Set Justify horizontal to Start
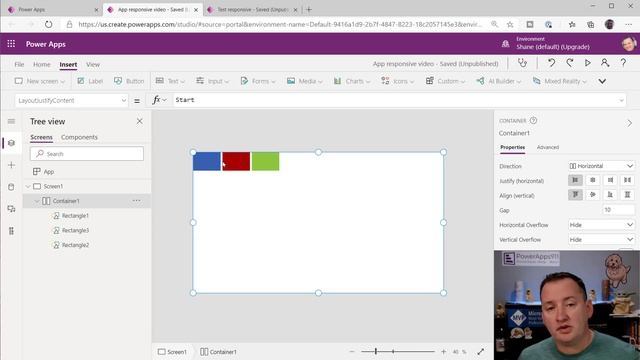Image resolution: width=640 pixels, height=360 pixels. point(575,180)
